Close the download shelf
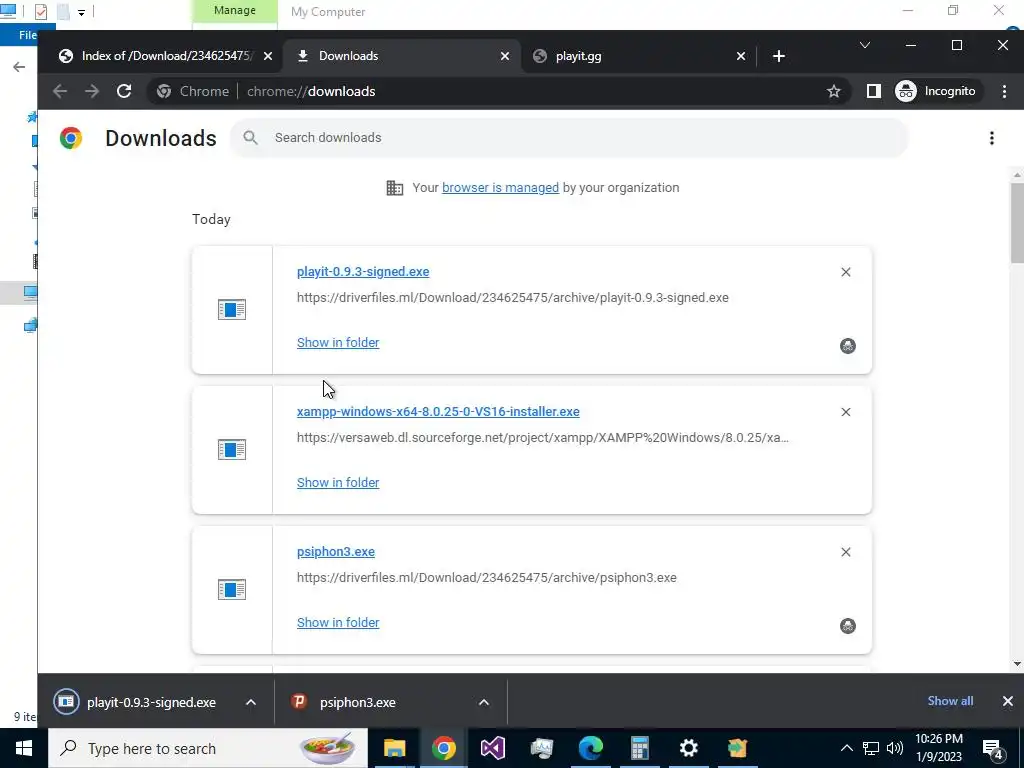Image resolution: width=1024 pixels, height=768 pixels. tap(1008, 701)
